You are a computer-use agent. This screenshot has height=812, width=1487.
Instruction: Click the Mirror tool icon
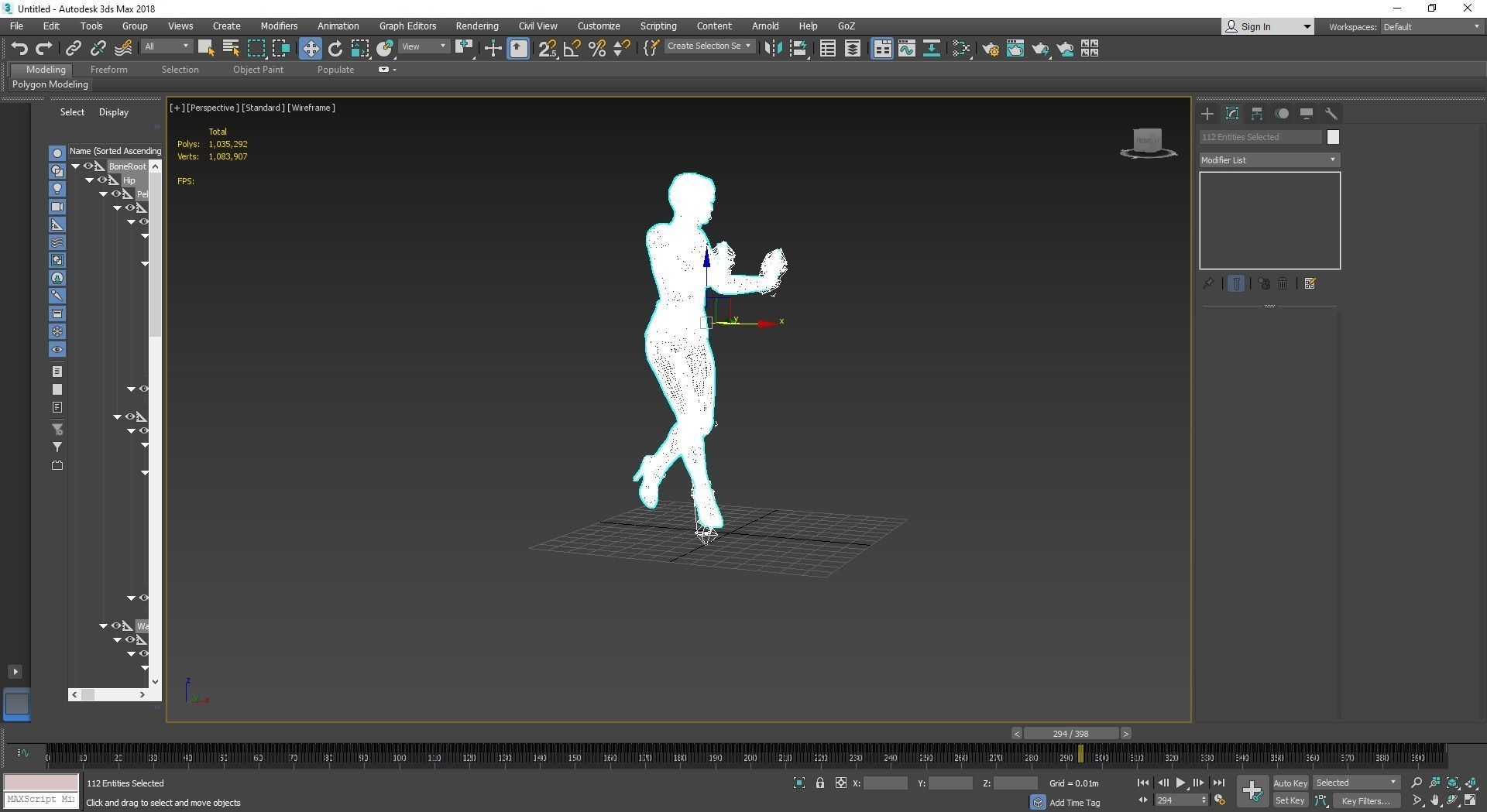click(x=772, y=49)
